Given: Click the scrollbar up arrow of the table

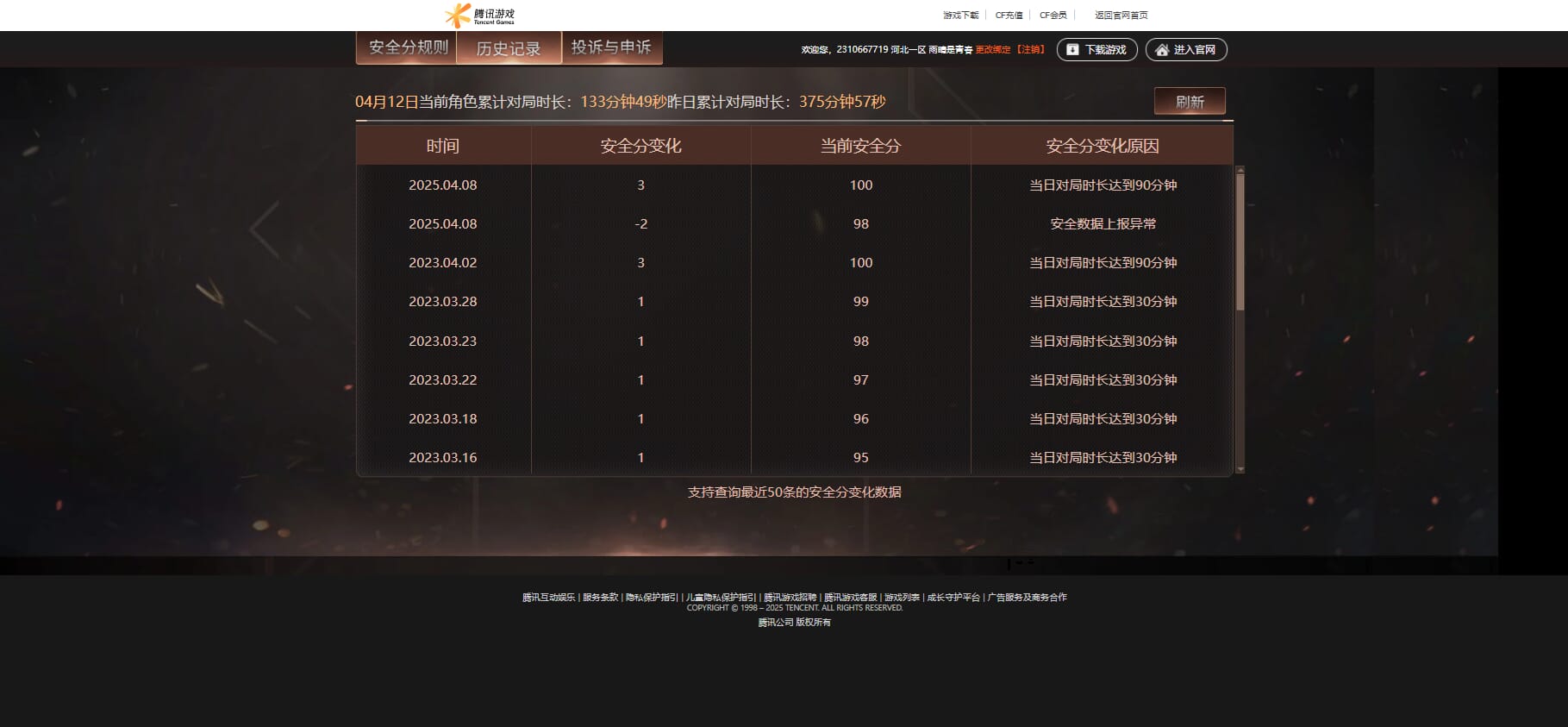Looking at the screenshot, I should pyautogui.click(x=1240, y=170).
